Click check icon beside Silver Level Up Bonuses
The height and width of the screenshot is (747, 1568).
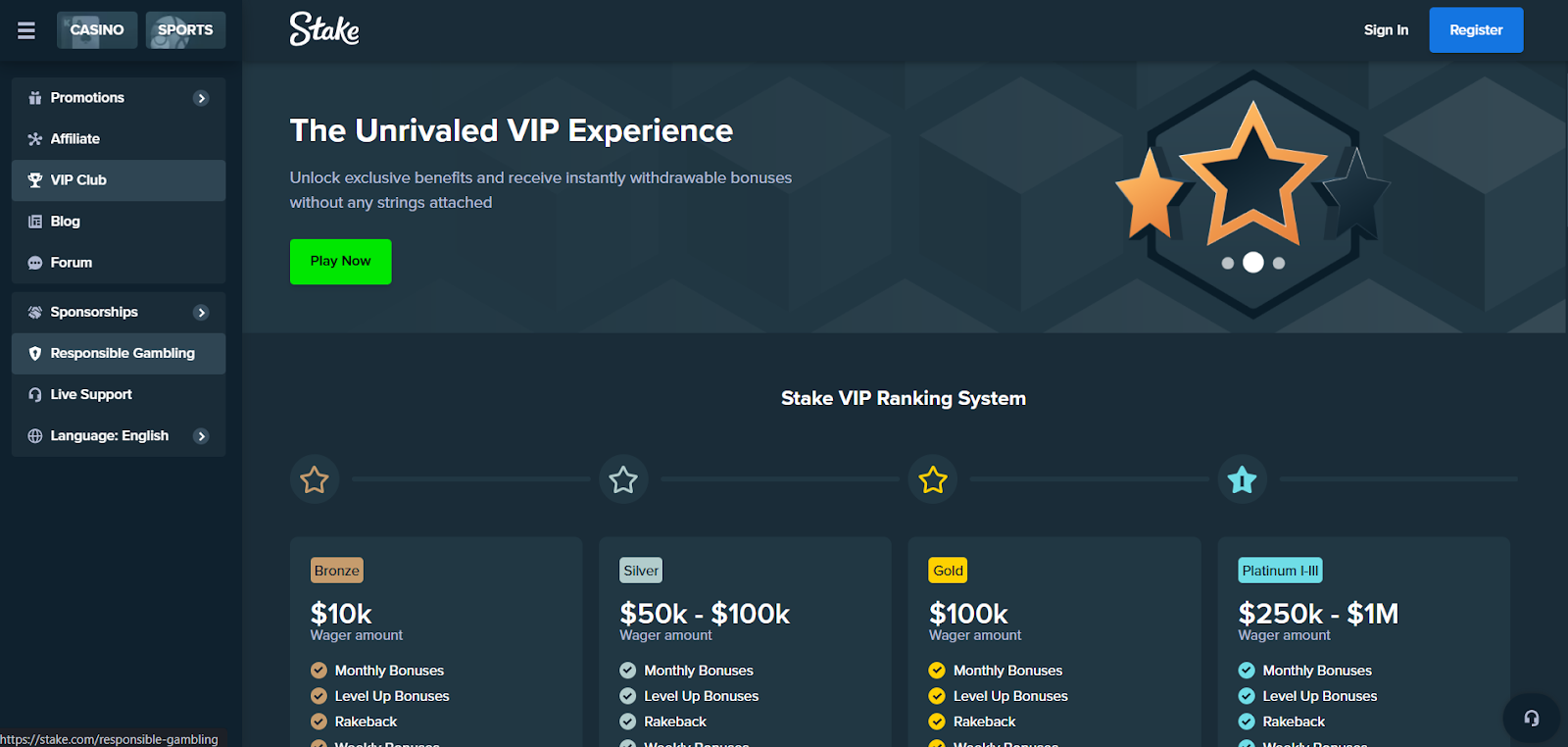(x=628, y=696)
